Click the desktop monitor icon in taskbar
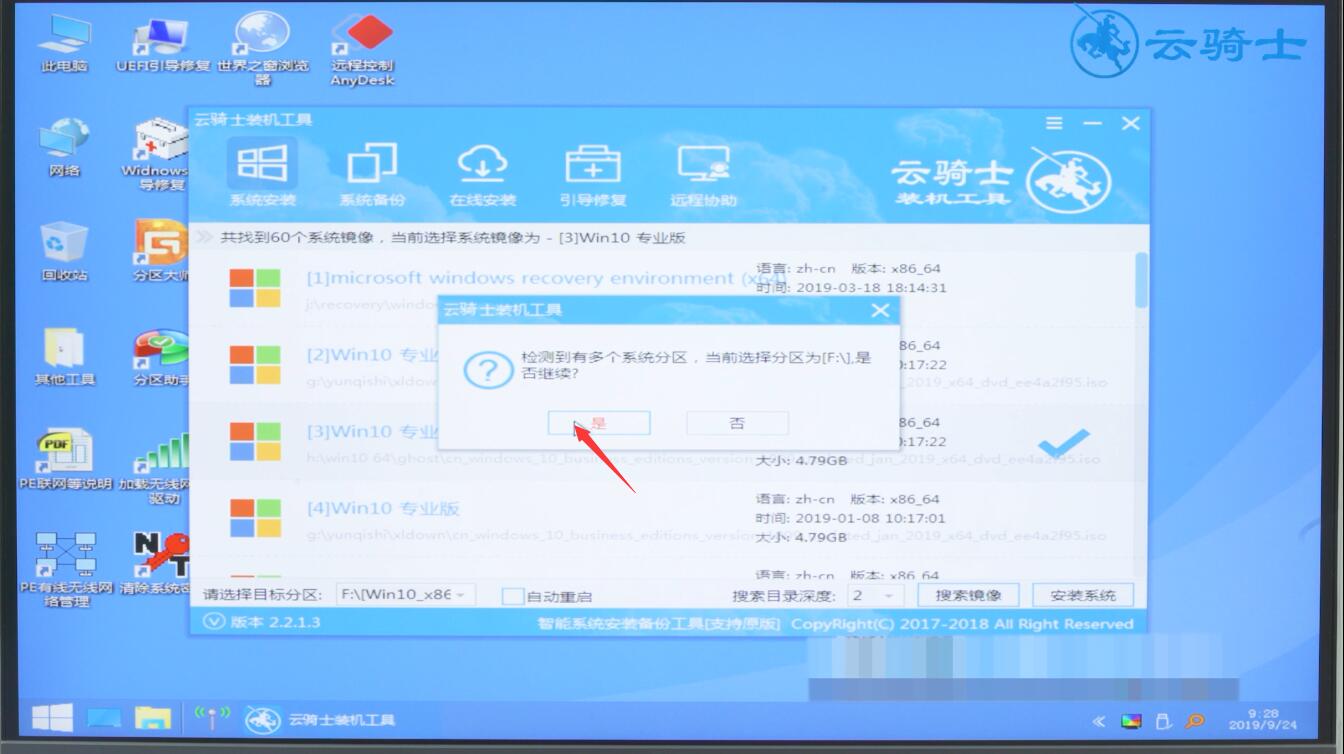 click(x=104, y=718)
